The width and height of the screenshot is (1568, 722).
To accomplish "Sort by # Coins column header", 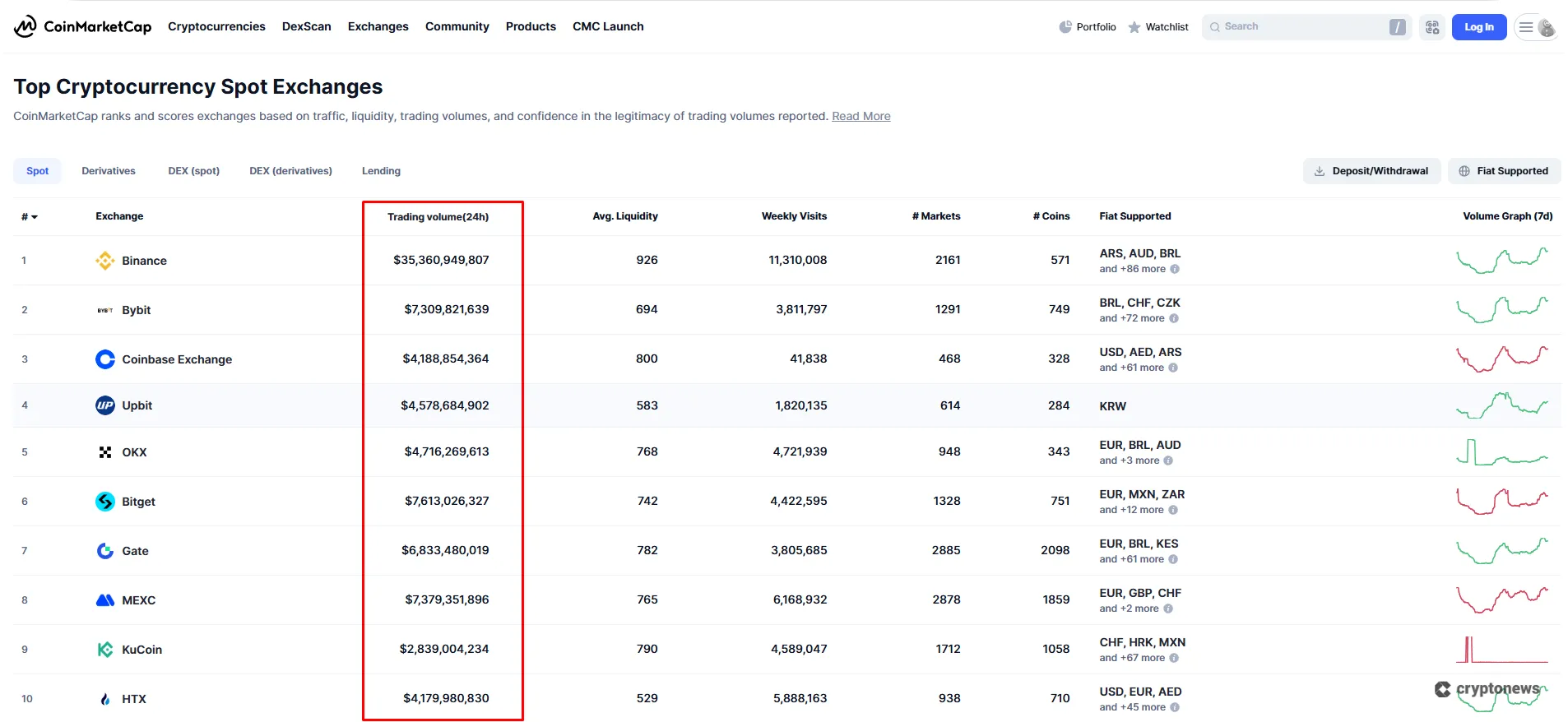I will (x=1051, y=216).
